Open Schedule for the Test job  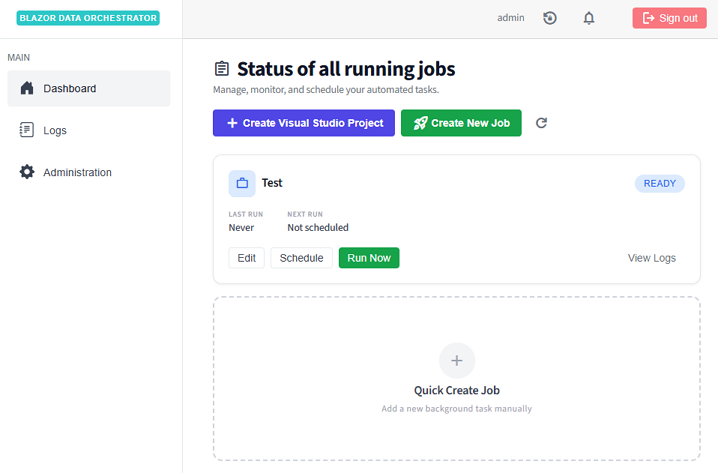tap(301, 258)
